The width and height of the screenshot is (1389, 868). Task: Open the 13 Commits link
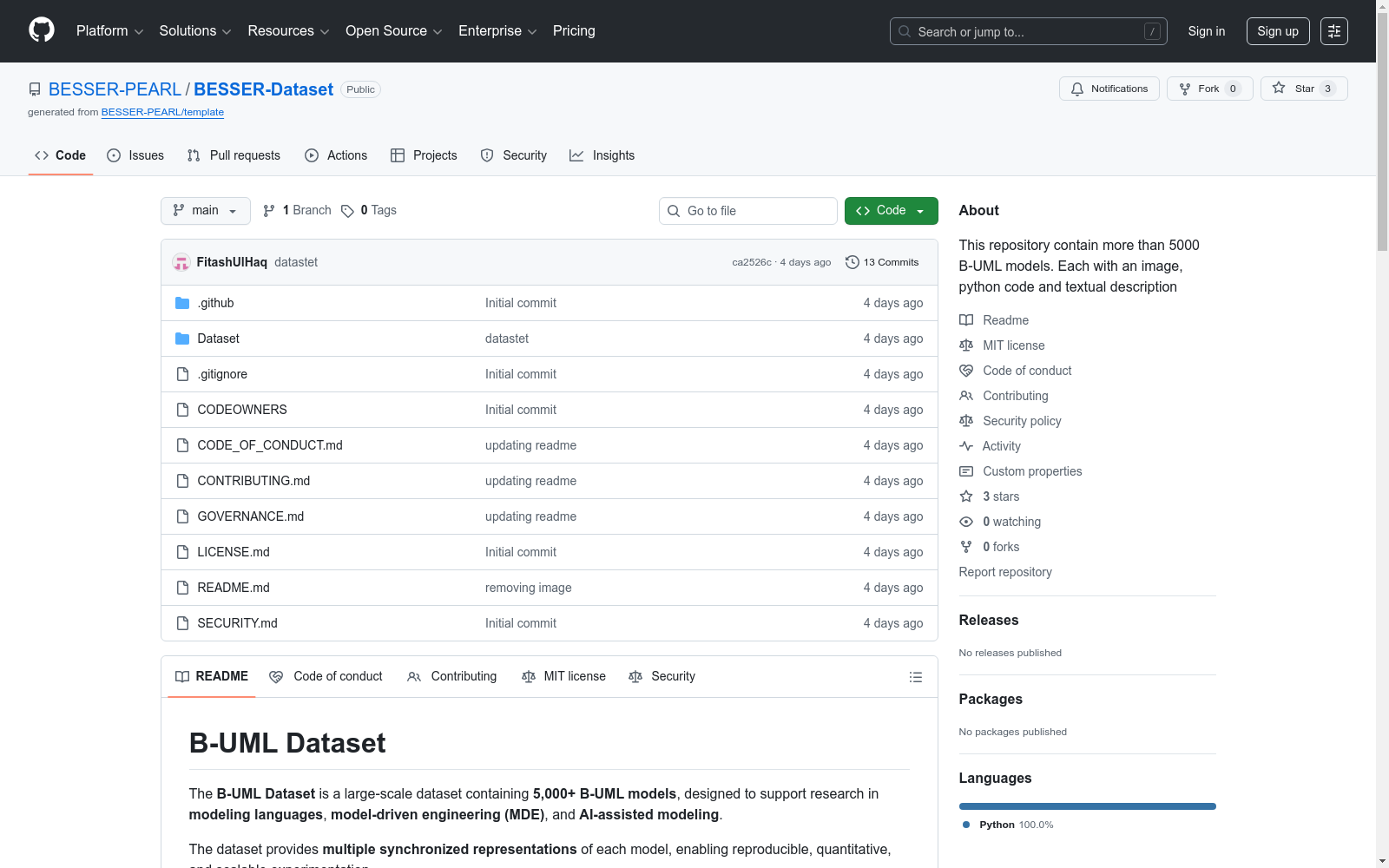point(882,262)
